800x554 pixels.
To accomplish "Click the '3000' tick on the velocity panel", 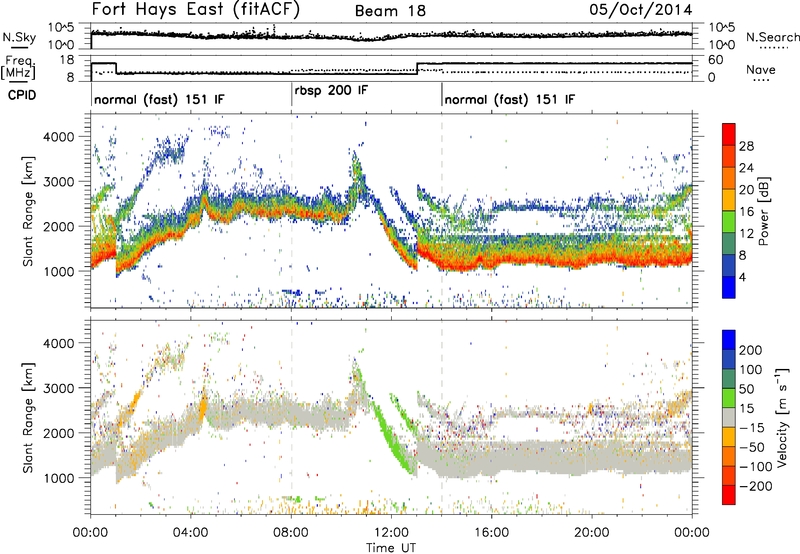I will [x=58, y=388].
